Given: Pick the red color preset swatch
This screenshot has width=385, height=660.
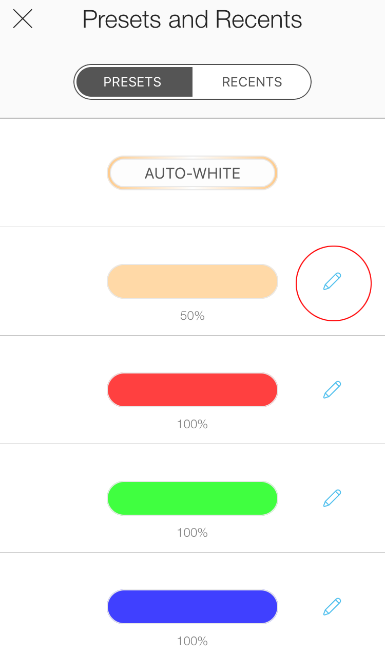Looking at the screenshot, I should point(192,390).
